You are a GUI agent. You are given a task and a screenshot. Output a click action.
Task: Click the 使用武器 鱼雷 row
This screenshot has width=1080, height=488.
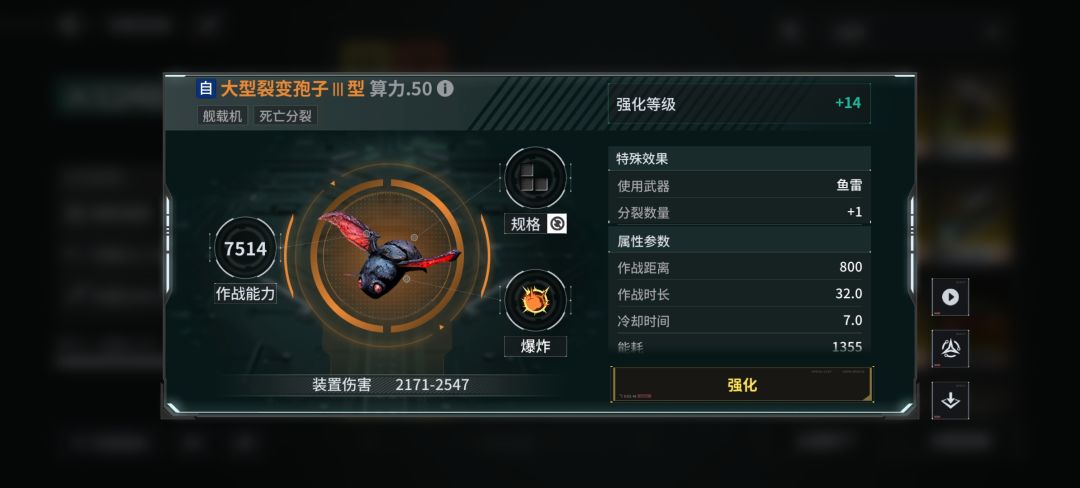tap(739, 185)
